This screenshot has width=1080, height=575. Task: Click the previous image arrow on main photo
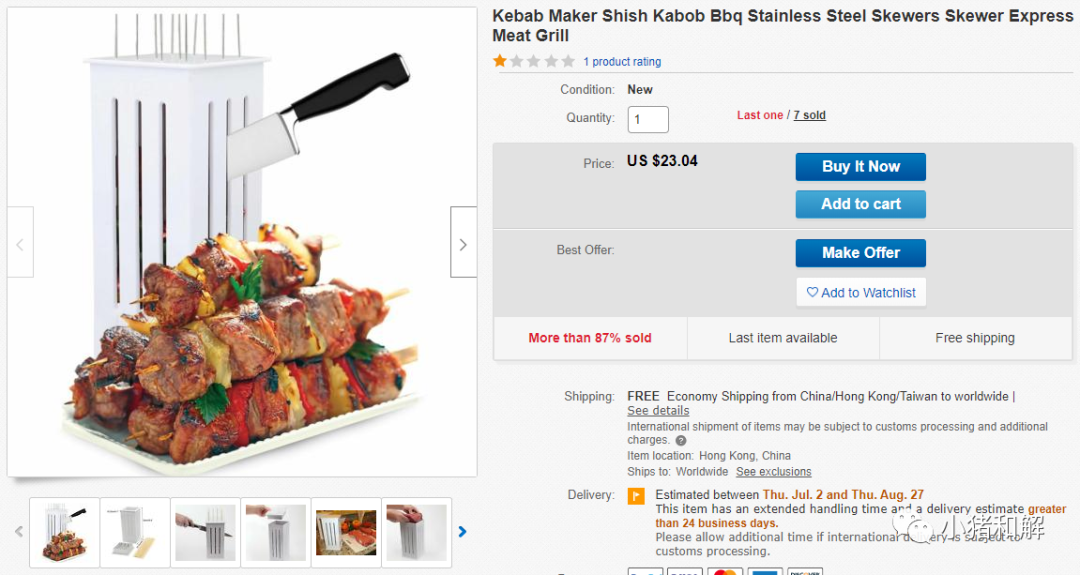click(20, 243)
